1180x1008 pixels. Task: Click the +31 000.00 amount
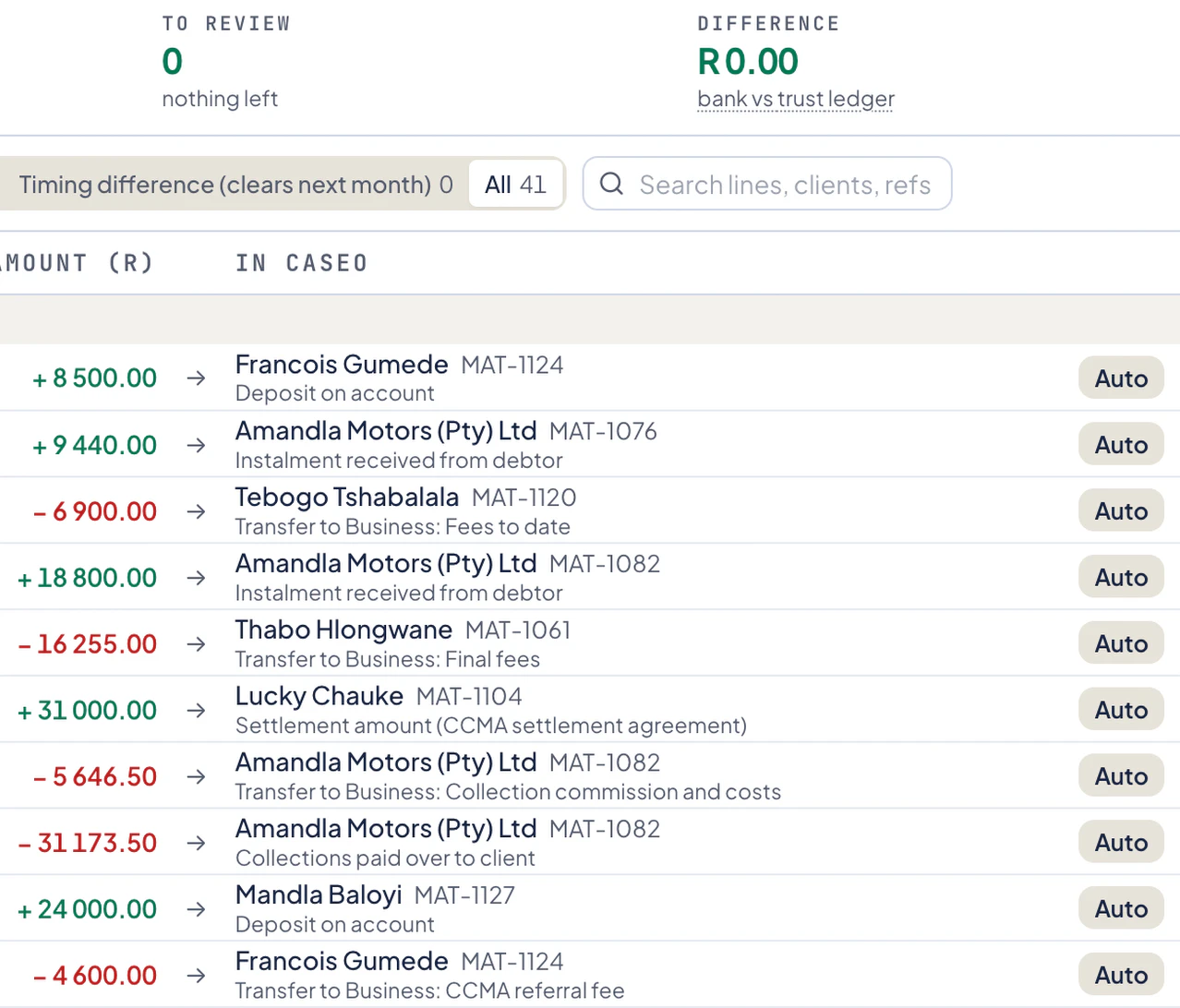(87, 711)
